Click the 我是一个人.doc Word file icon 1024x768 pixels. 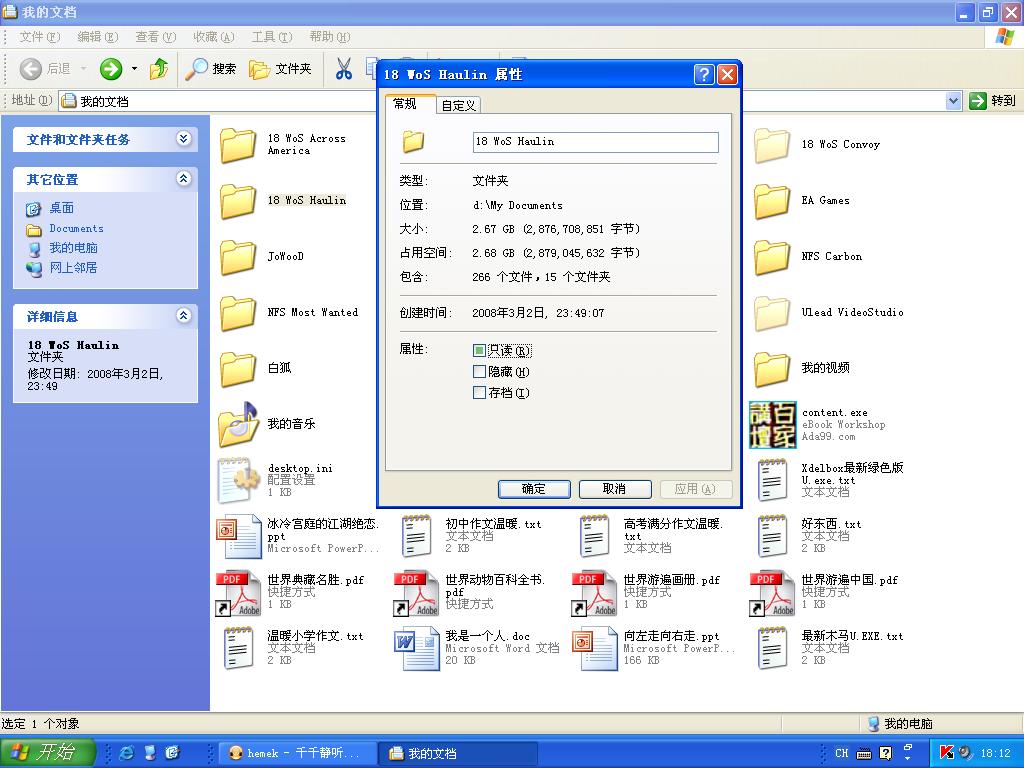[x=416, y=648]
